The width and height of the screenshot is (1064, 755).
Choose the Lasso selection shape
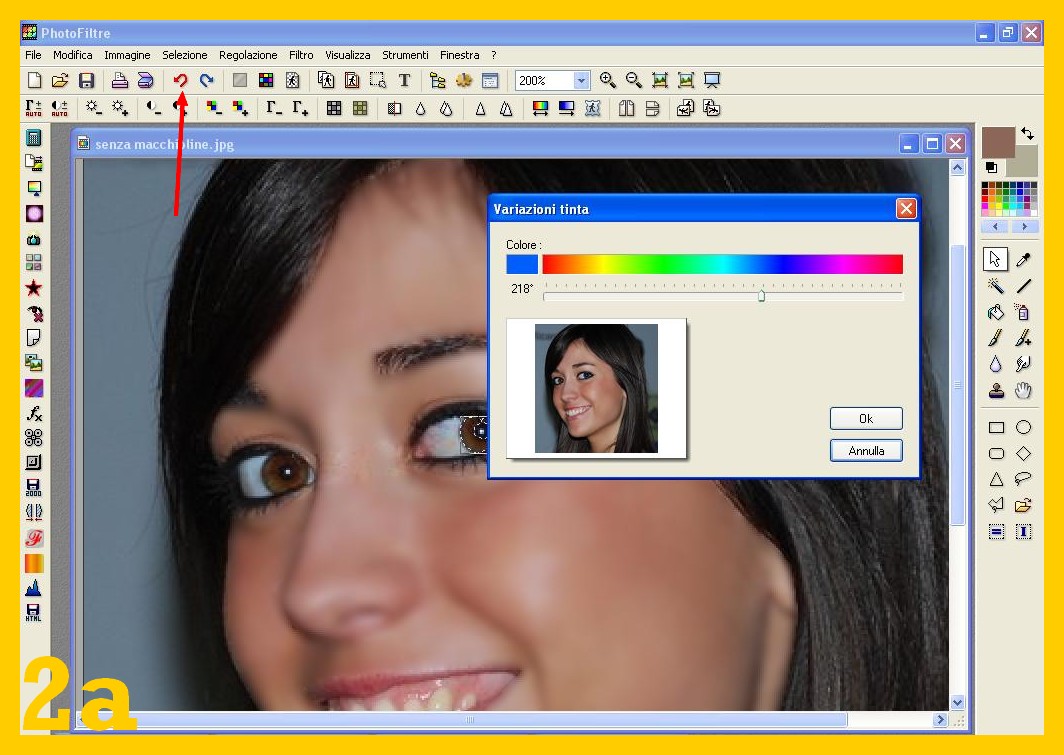coord(1023,479)
